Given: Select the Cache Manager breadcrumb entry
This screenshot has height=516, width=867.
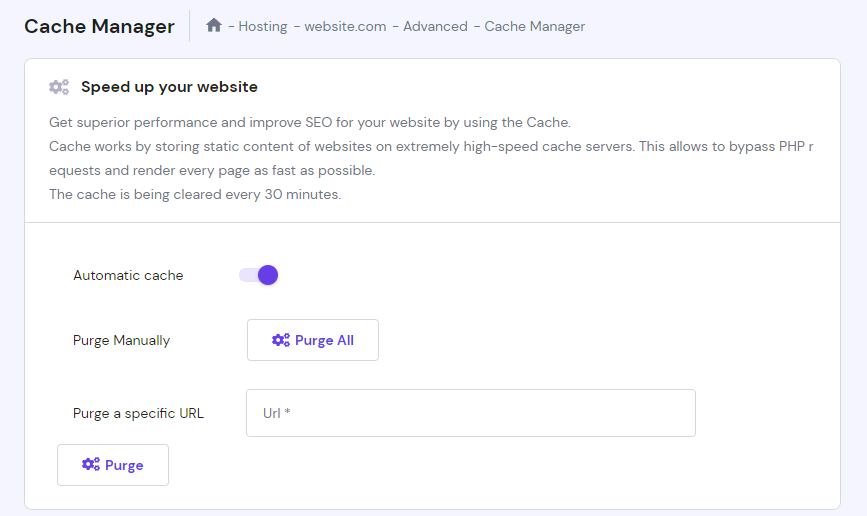Looking at the screenshot, I should 535,26.
